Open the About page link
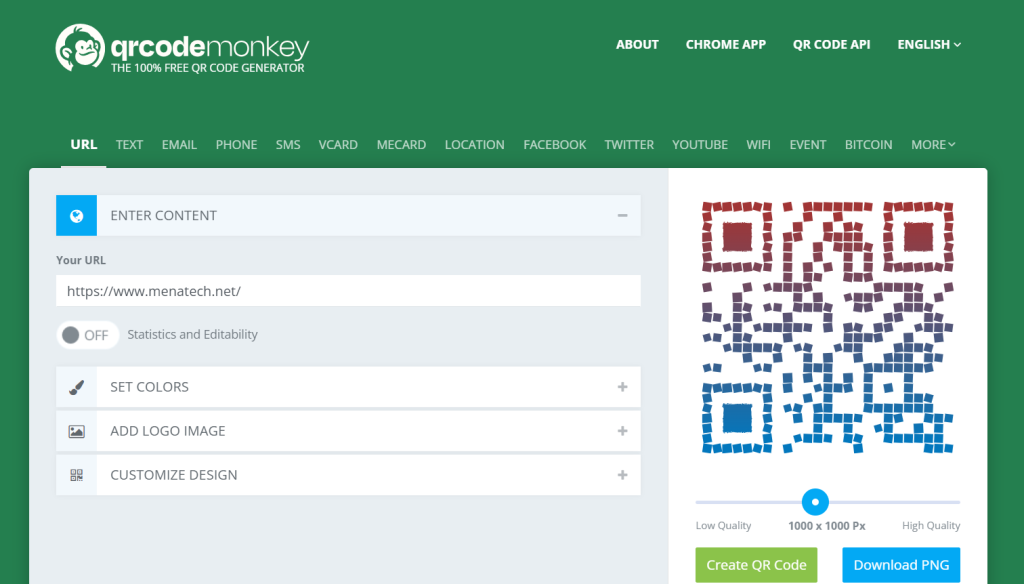 coord(637,44)
